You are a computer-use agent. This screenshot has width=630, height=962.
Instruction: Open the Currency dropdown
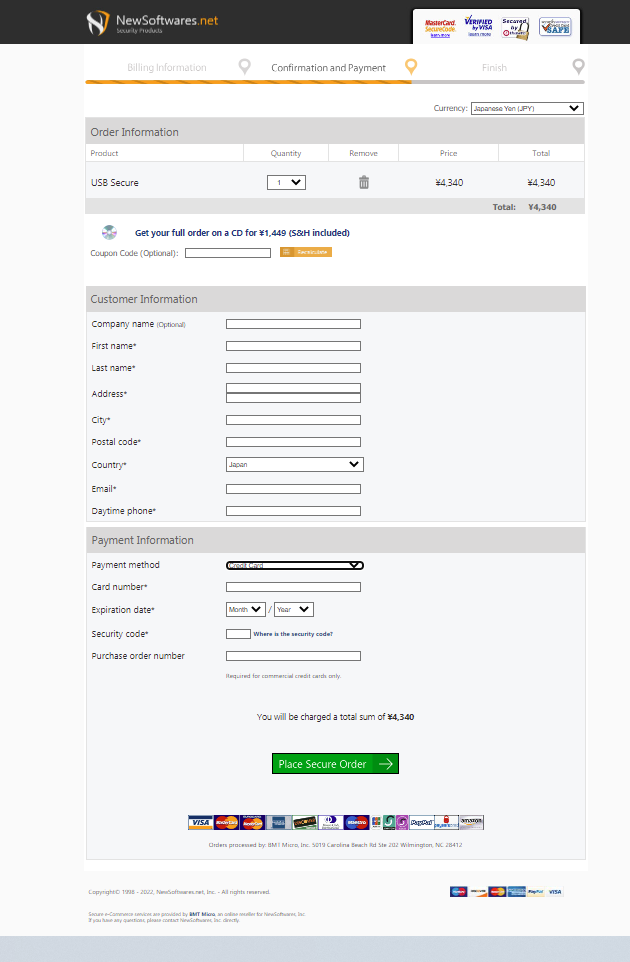[x=527, y=108]
